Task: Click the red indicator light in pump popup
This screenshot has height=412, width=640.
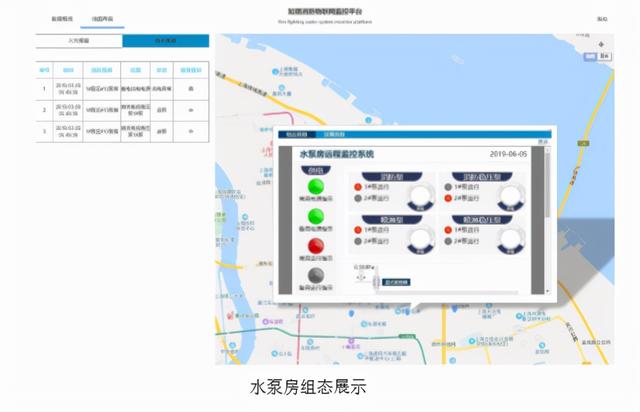Action: pos(316,246)
